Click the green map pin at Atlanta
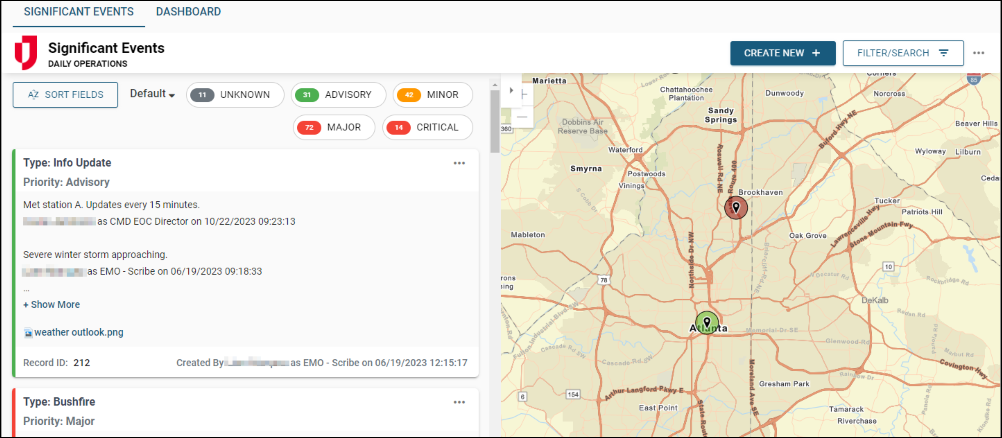The image size is (1002, 438). 707,322
